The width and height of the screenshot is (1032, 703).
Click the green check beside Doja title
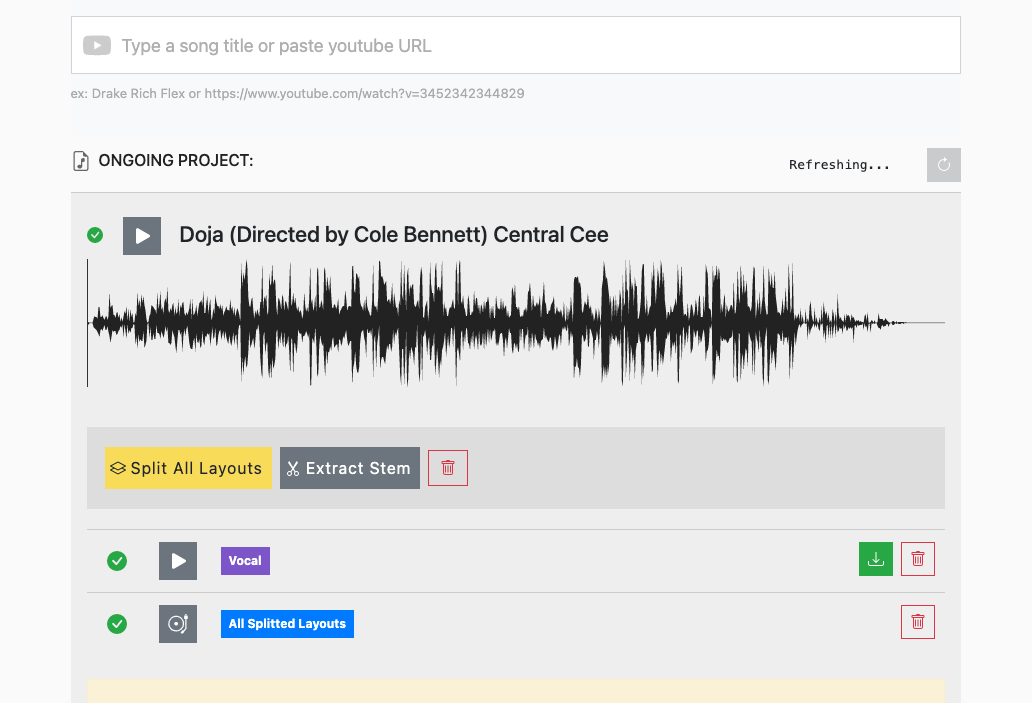coord(95,235)
